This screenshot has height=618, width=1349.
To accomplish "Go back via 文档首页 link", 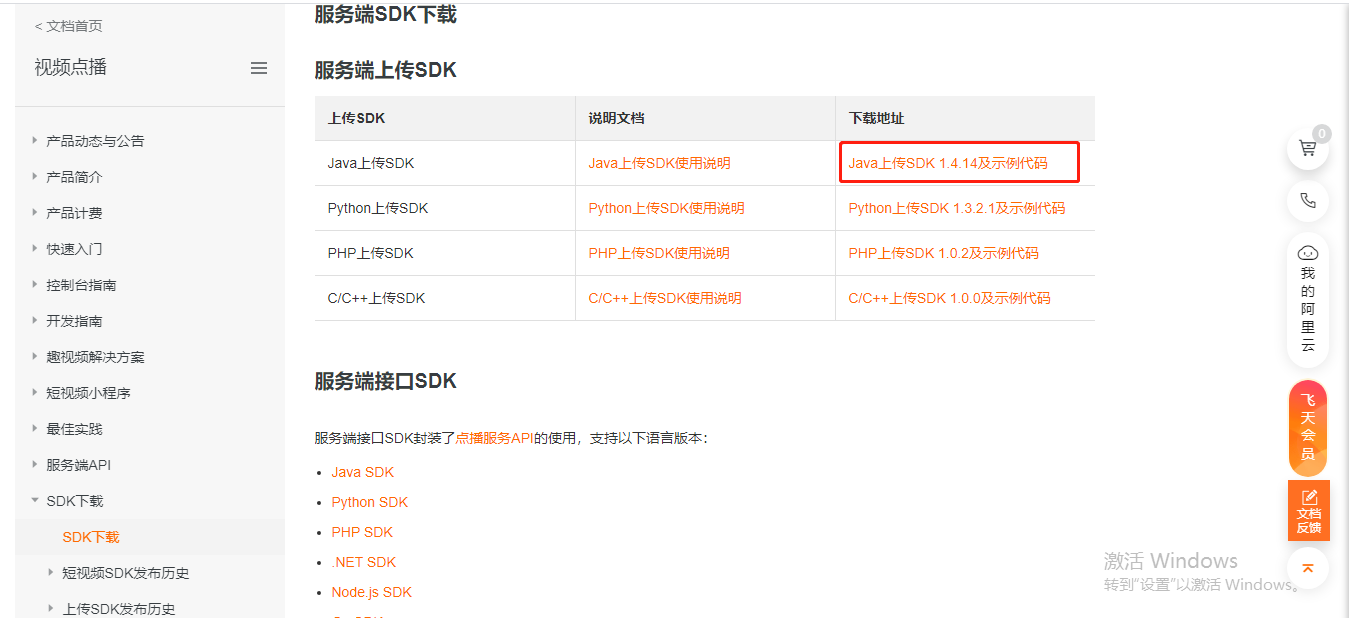I will pos(69,26).
